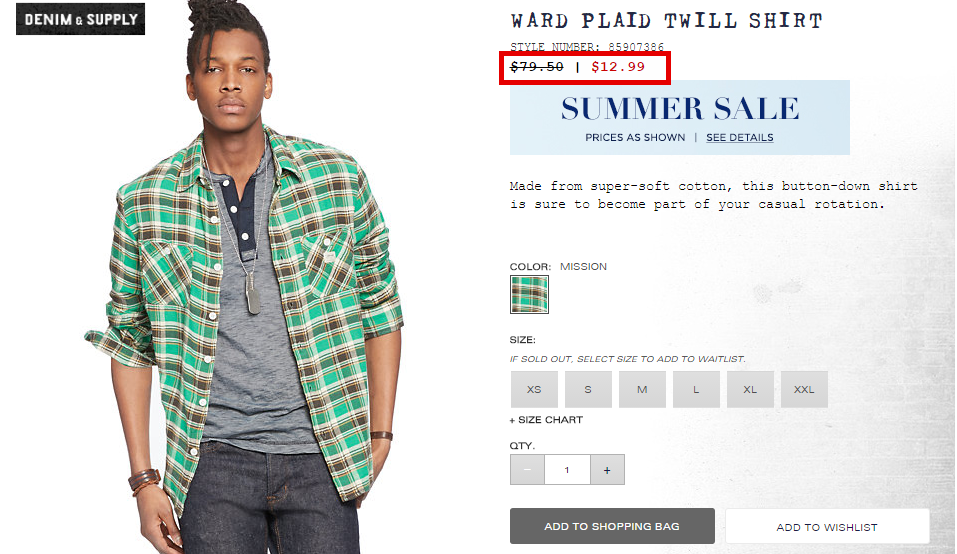Choose size S

point(588,389)
